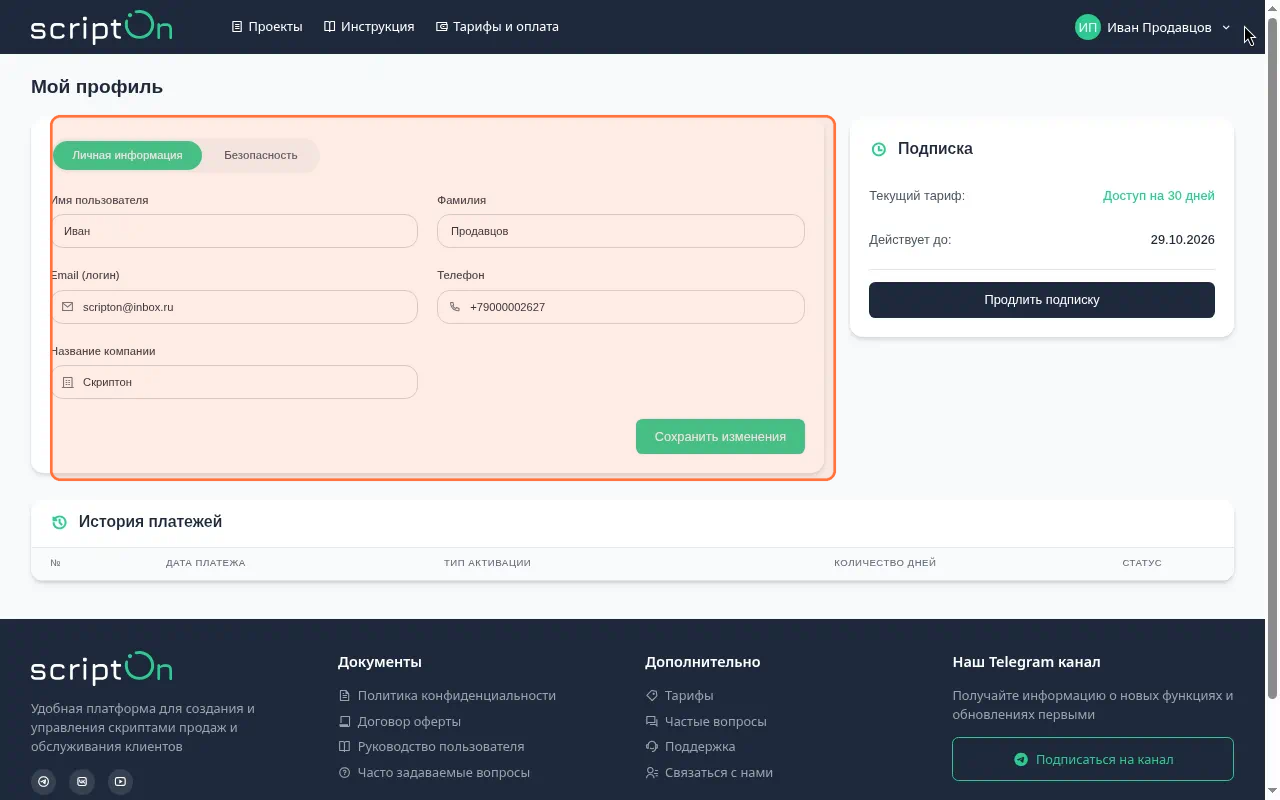Click the 29.10.2026 expiry date

(x=1183, y=240)
